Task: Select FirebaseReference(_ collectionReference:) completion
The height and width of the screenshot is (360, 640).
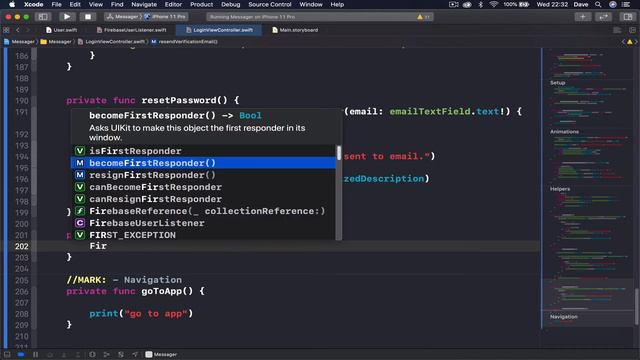Action: click(203, 211)
